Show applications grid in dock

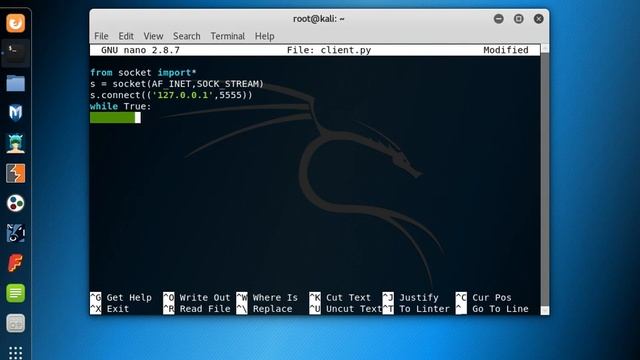[16, 352]
